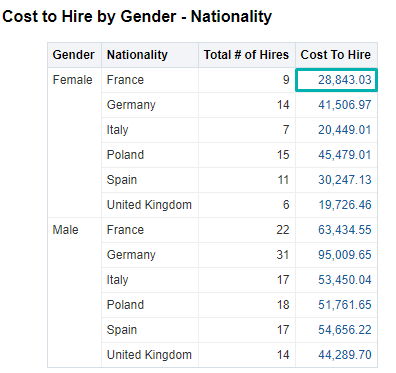Viewport: 396px width, 373px height.
Task: Open cost value 28,843.03
Action: tap(345, 80)
